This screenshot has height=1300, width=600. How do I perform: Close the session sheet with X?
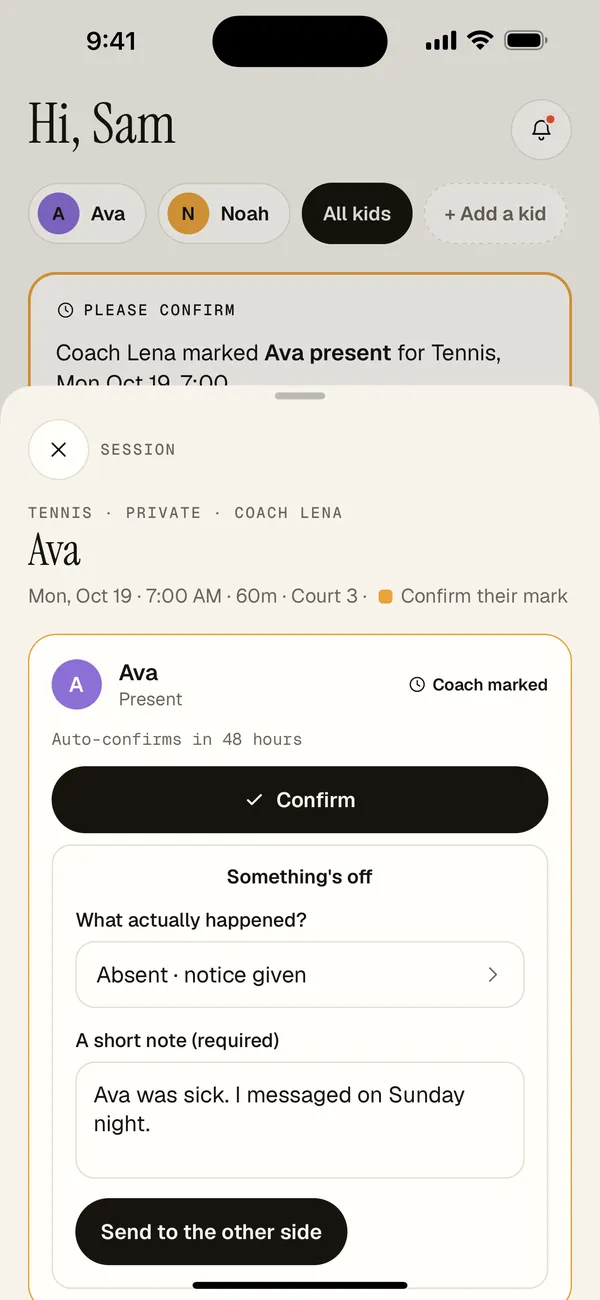(58, 449)
